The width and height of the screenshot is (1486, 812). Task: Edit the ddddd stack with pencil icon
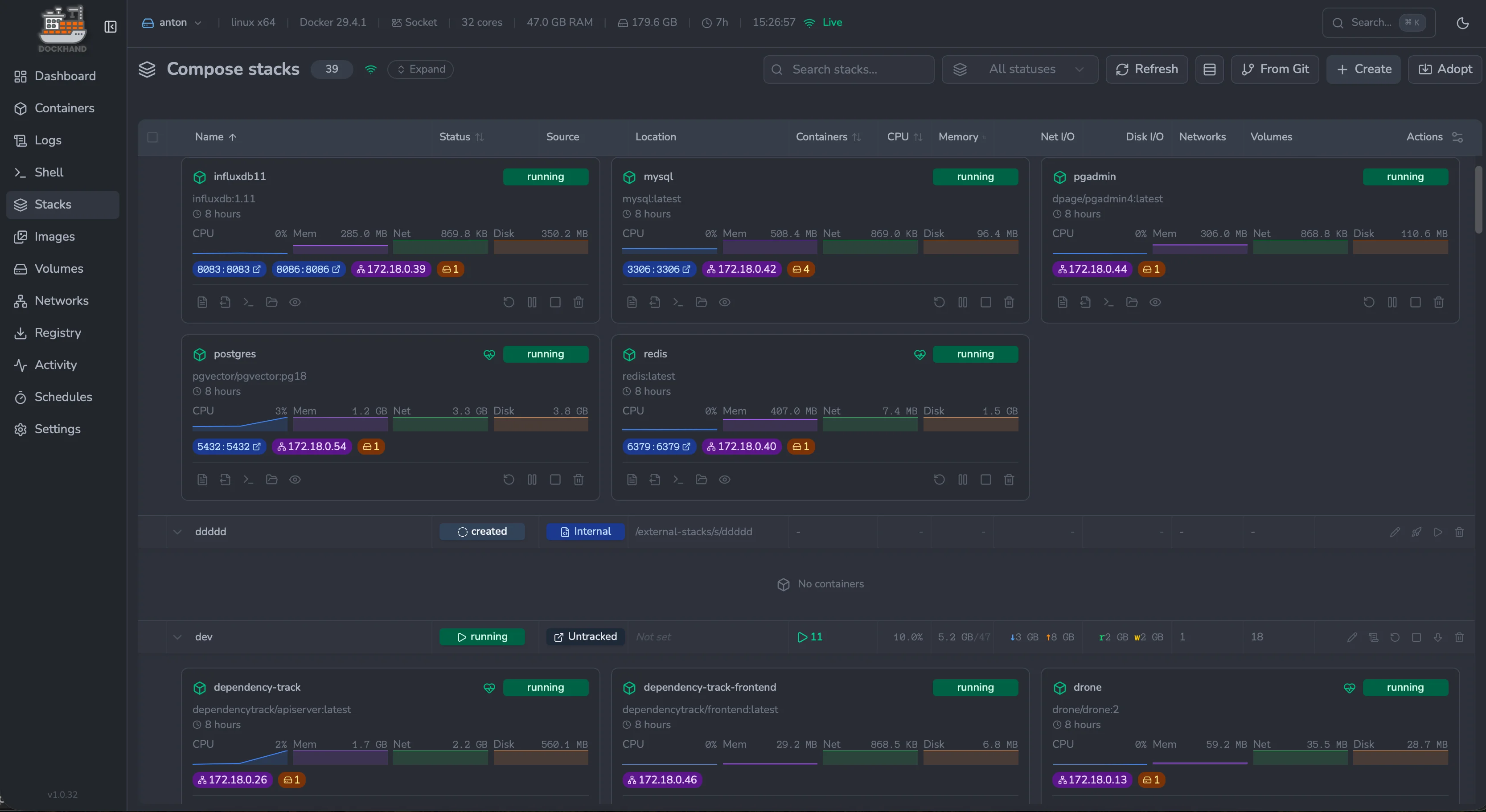pos(1395,532)
